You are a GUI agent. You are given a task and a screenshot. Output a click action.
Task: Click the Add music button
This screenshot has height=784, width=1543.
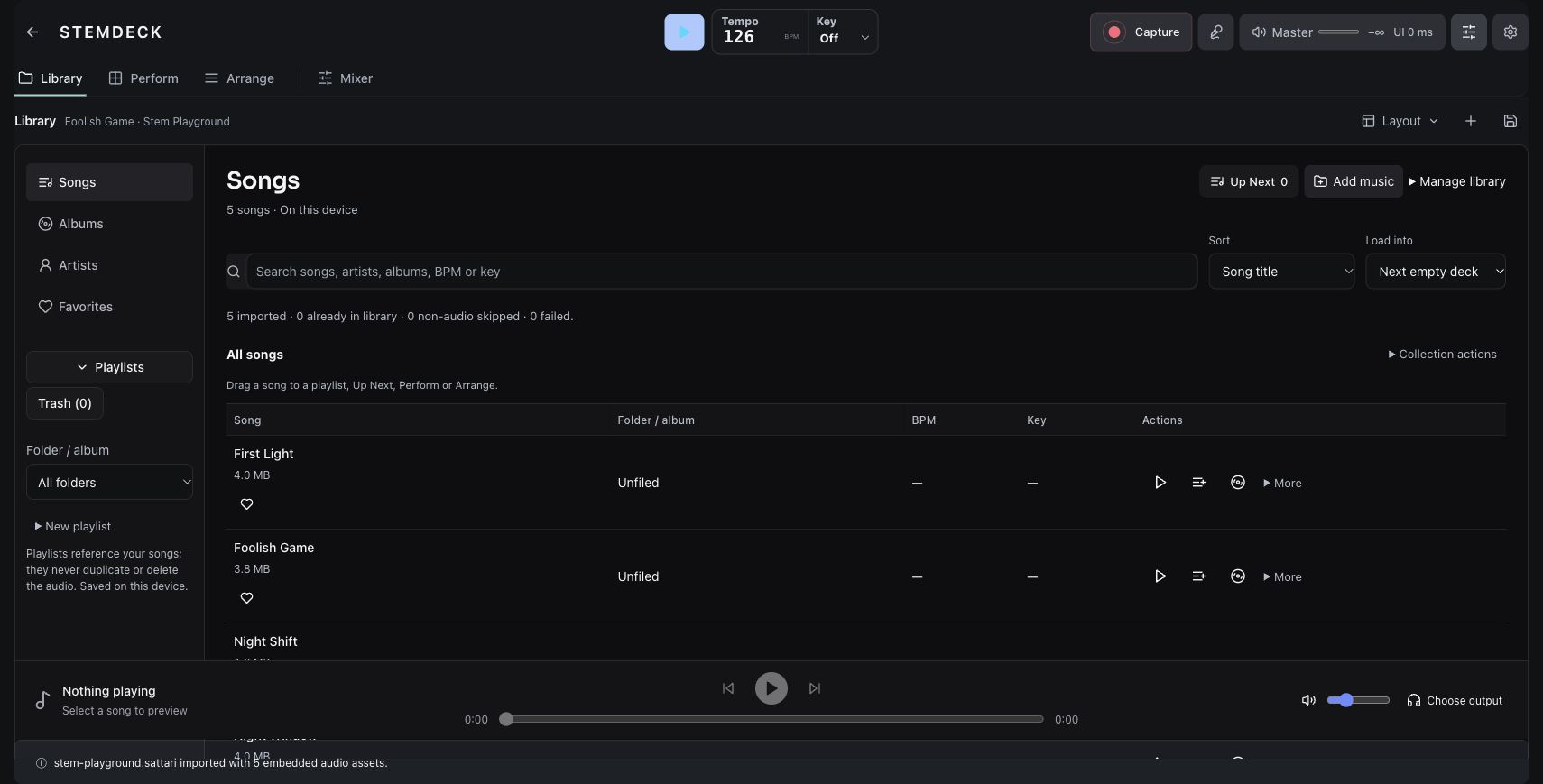(x=1354, y=181)
